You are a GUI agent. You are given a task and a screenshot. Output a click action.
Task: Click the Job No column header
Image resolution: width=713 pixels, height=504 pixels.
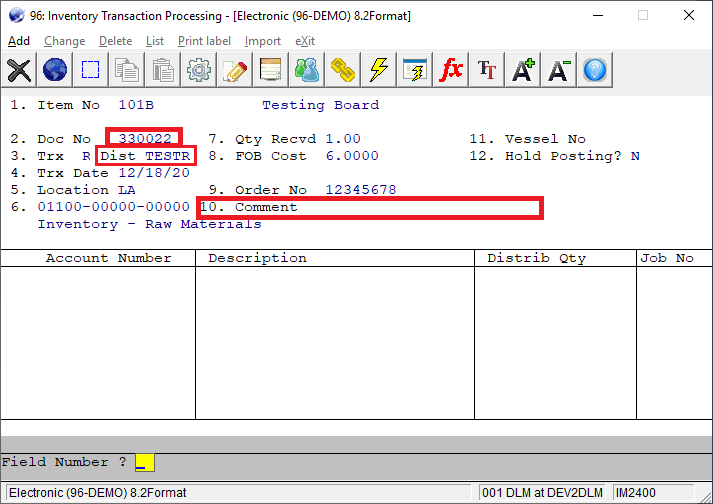point(667,258)
